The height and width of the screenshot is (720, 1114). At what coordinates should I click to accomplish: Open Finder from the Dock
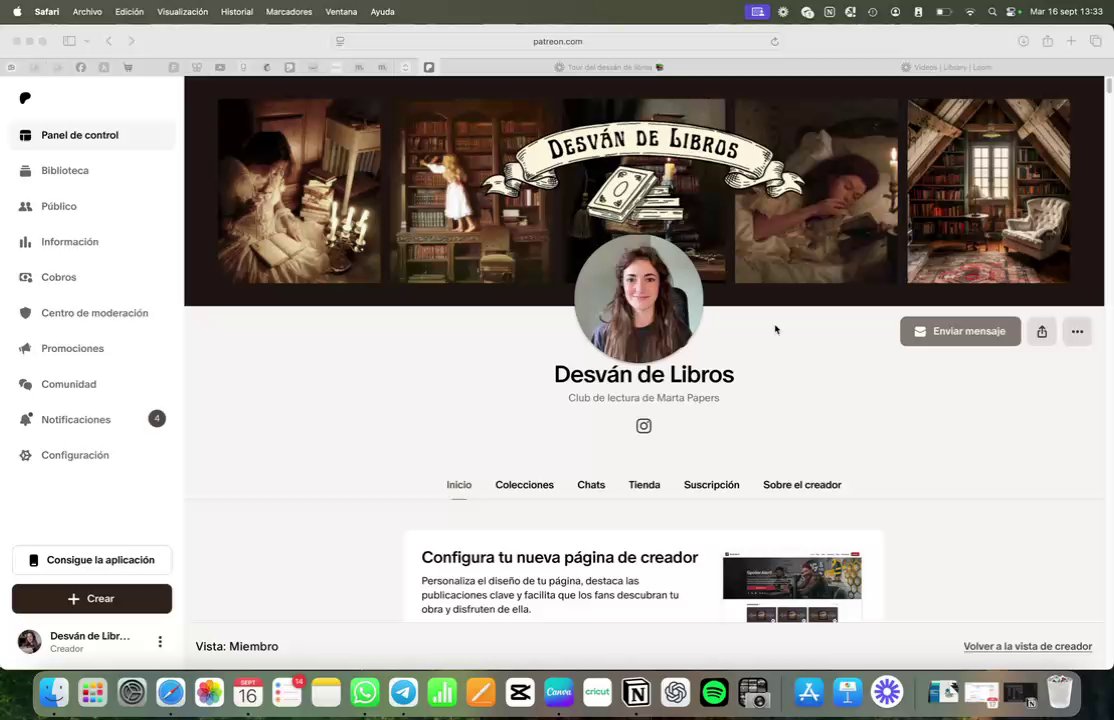click(x=54, y=692)
